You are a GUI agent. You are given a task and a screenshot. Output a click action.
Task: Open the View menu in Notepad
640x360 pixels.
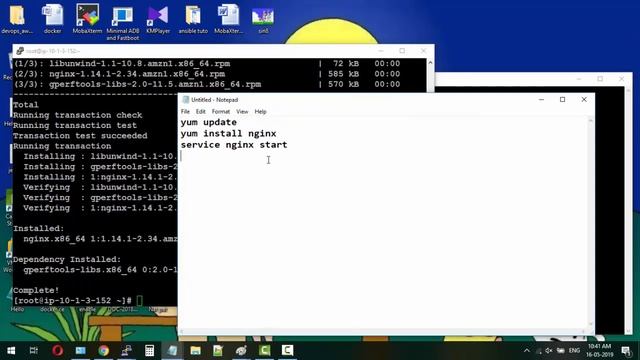[242, 111]
